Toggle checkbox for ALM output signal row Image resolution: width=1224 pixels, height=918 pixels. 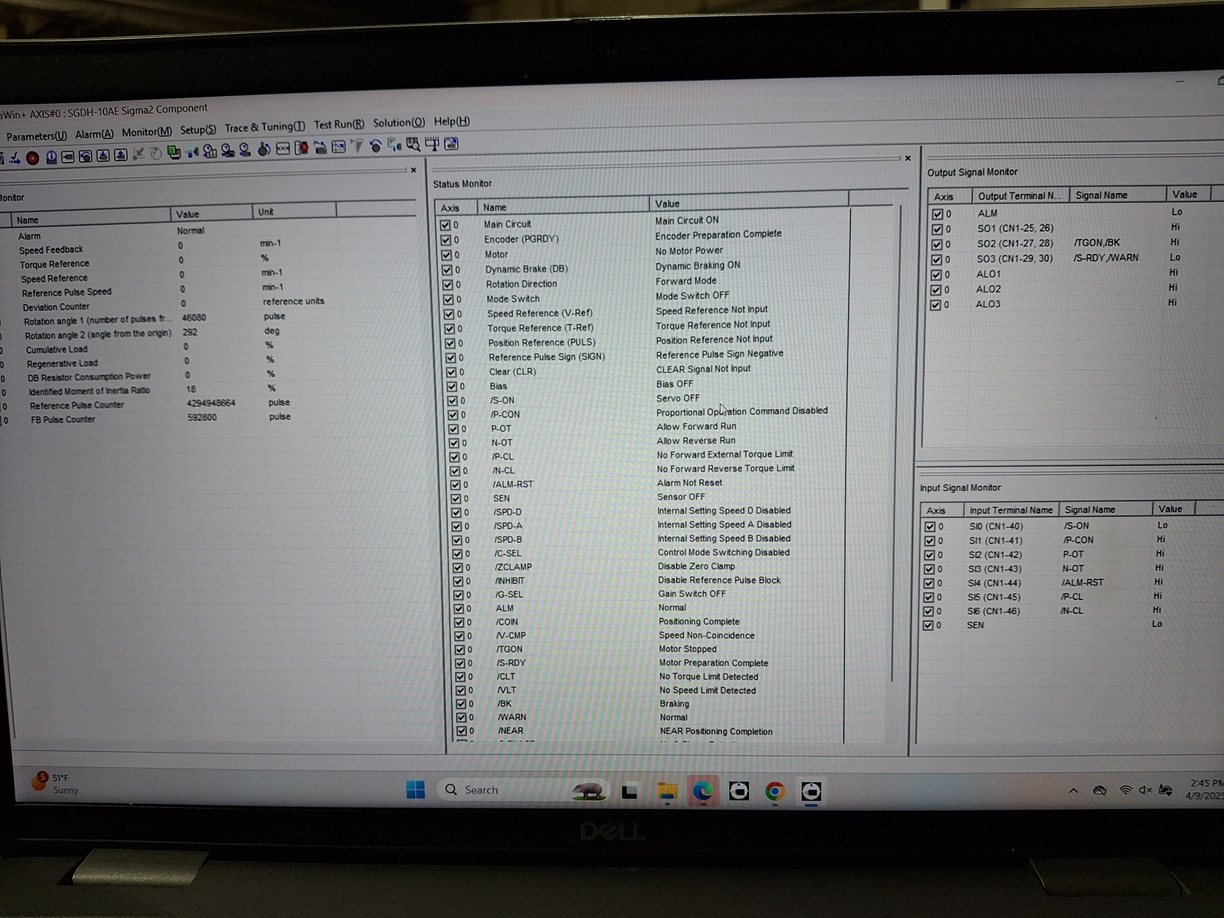[x=937, y=213]
